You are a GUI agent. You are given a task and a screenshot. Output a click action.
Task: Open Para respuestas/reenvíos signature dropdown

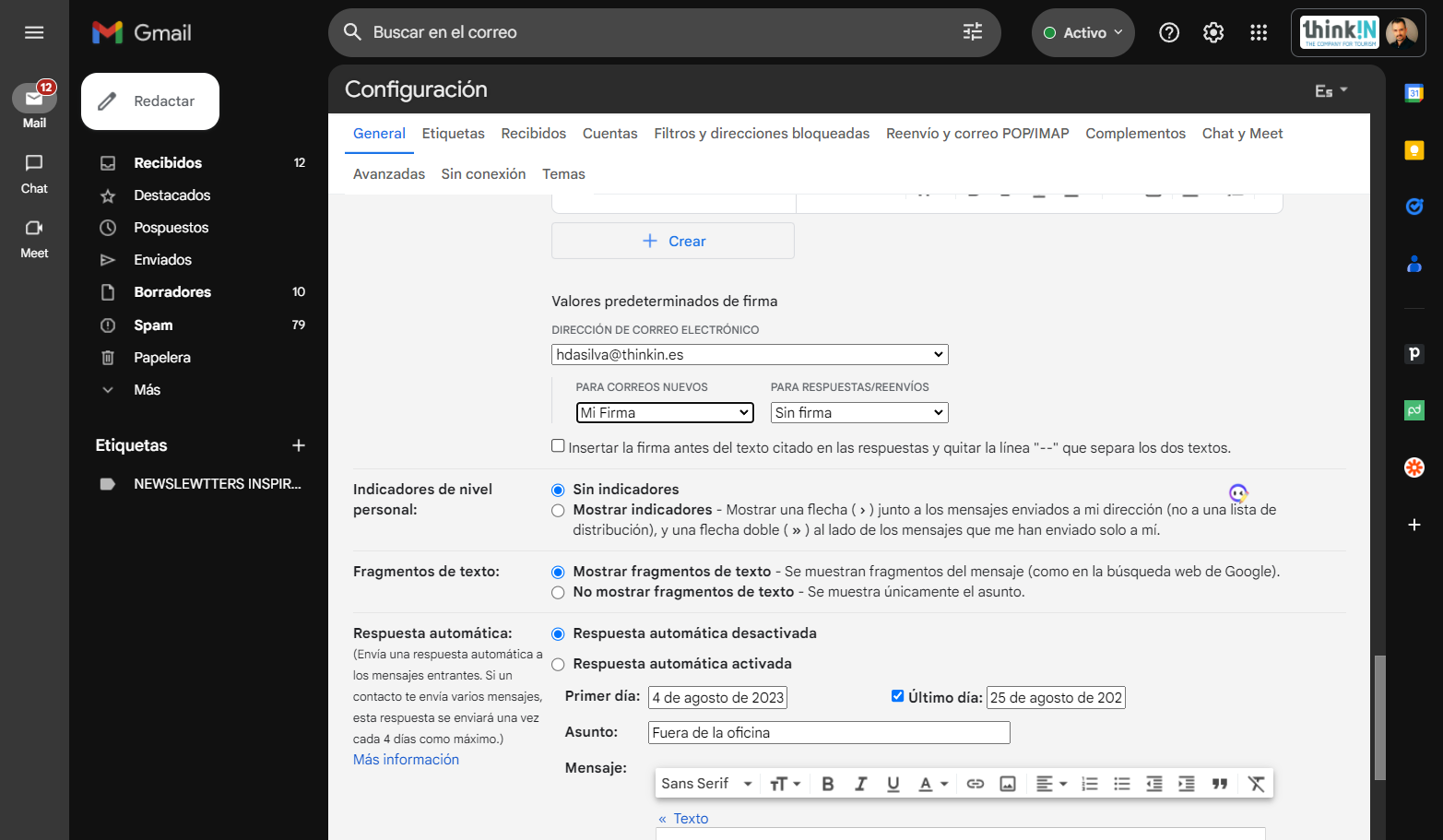(x=859, y=413)
